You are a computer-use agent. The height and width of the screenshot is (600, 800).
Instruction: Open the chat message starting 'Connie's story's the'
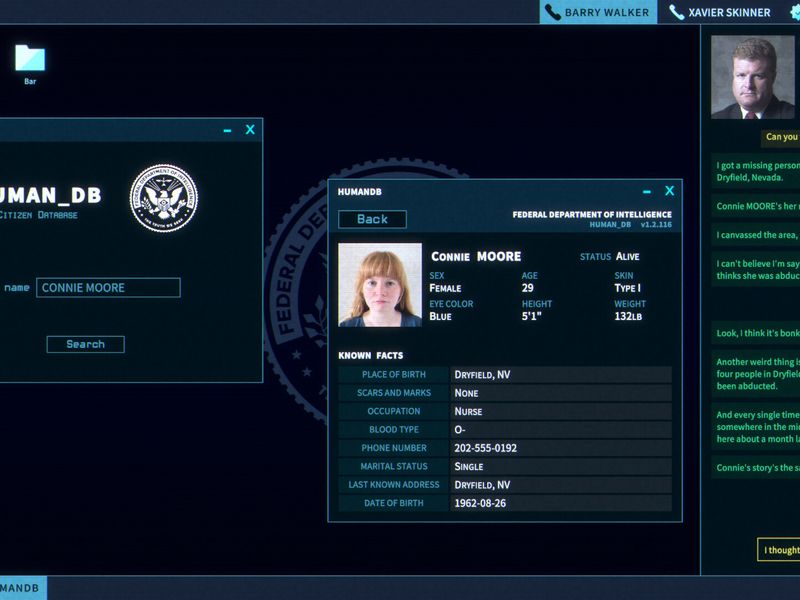pos(756,468)
